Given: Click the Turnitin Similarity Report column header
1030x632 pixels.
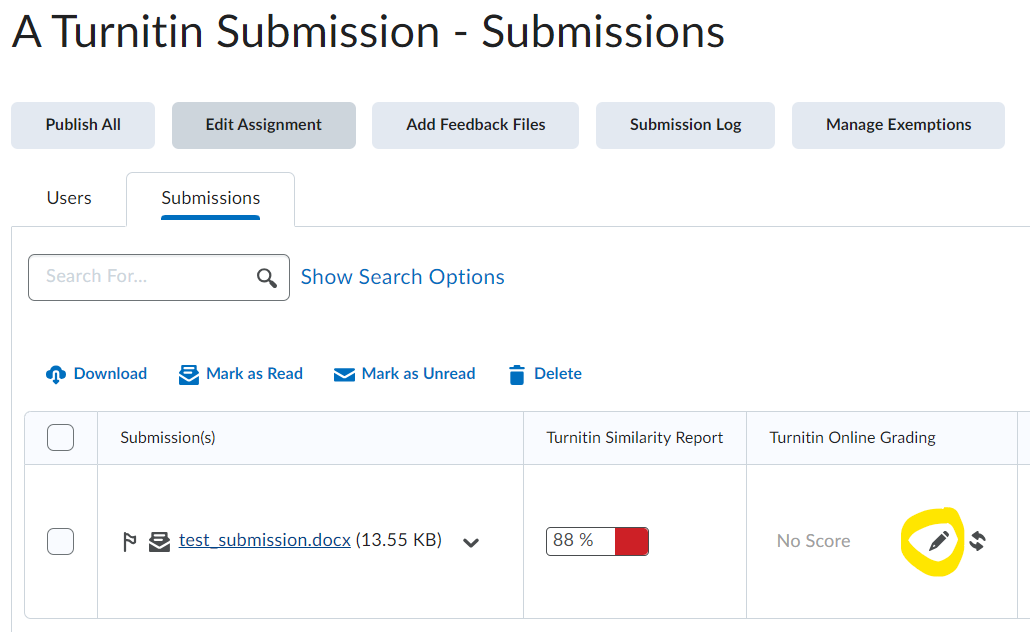Looking at the screenshot, I should pos(635,438).
